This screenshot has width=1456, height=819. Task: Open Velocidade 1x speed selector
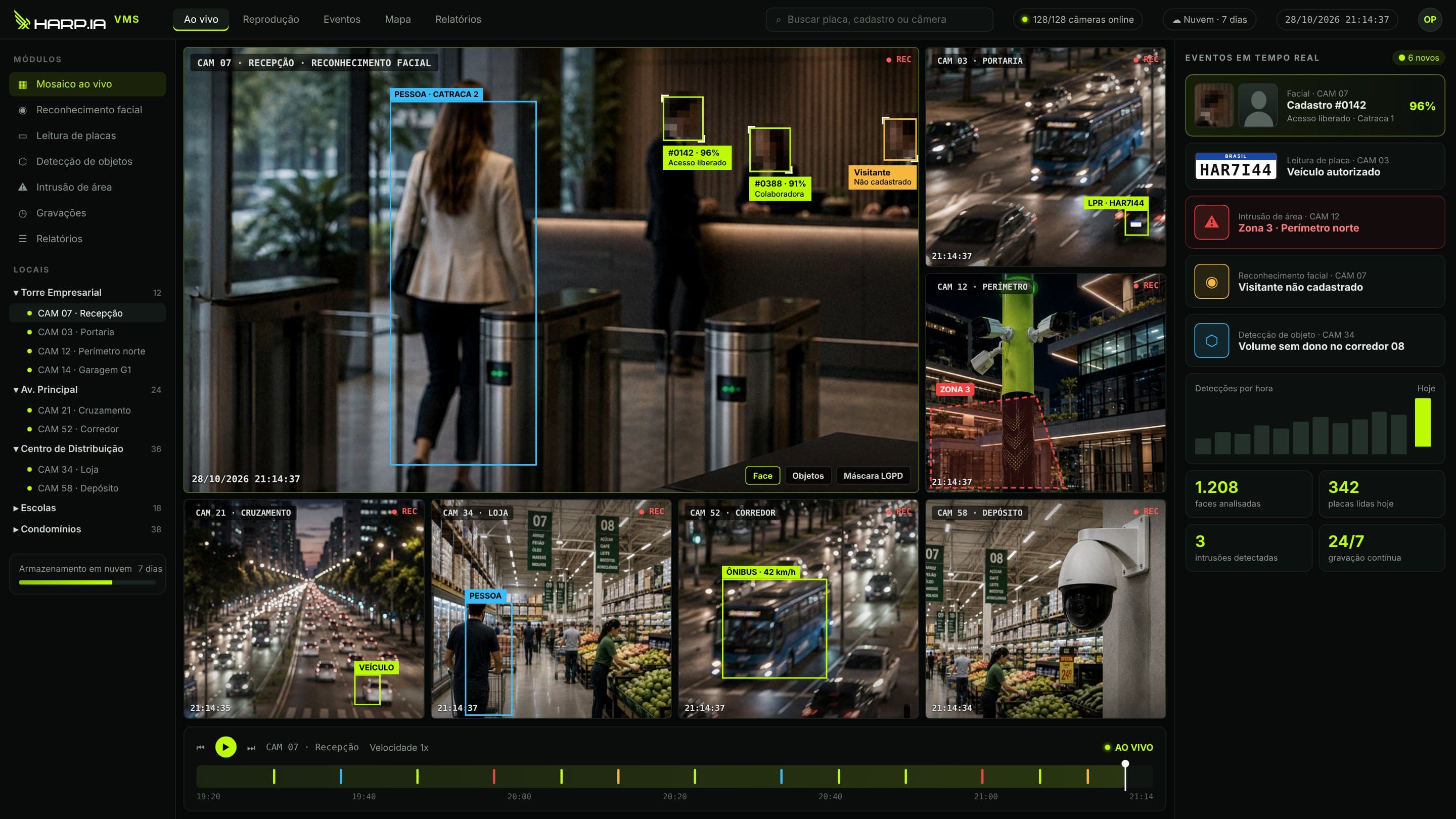point(399,747)
